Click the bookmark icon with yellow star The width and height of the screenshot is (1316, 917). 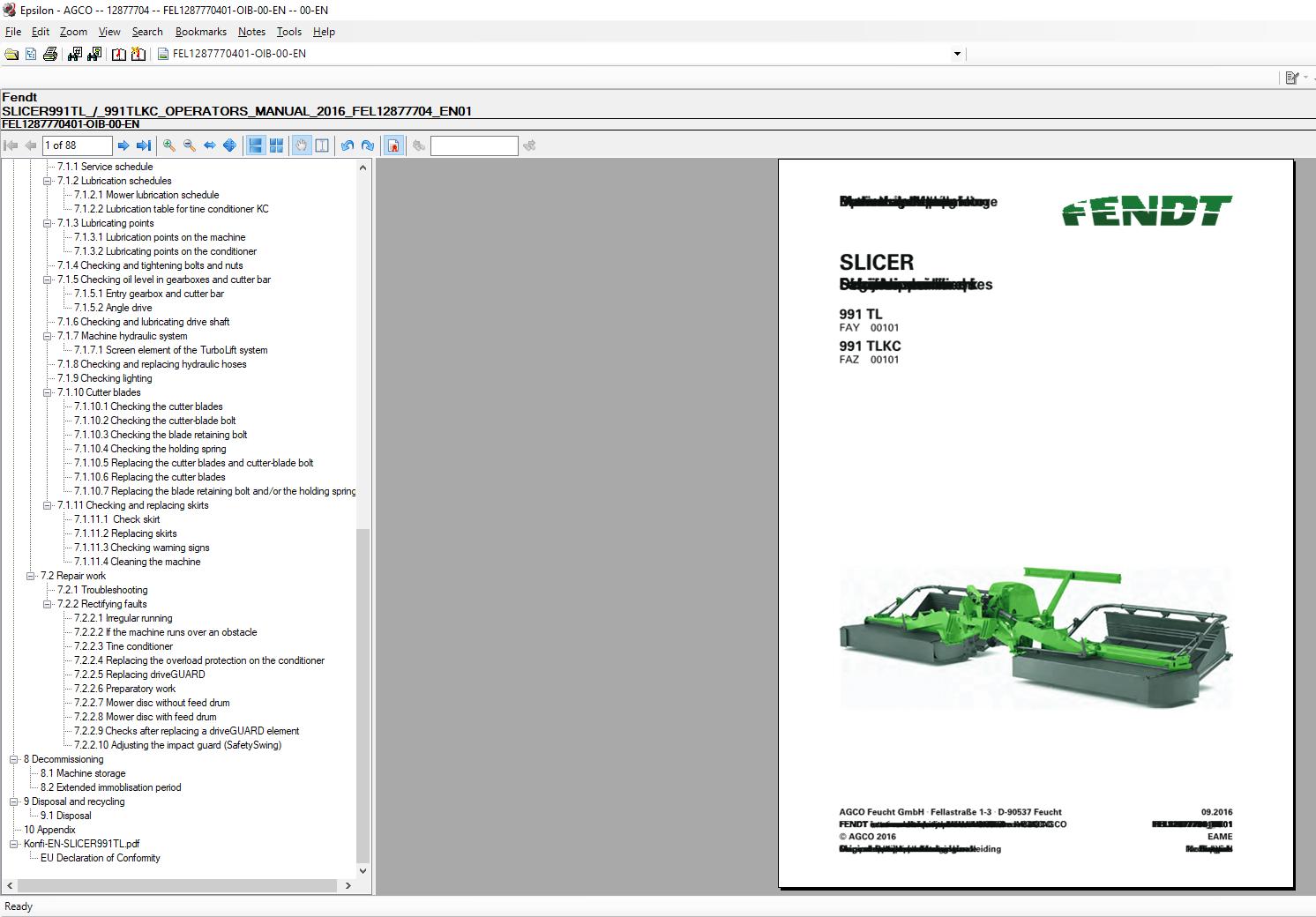tap(138, 54)
